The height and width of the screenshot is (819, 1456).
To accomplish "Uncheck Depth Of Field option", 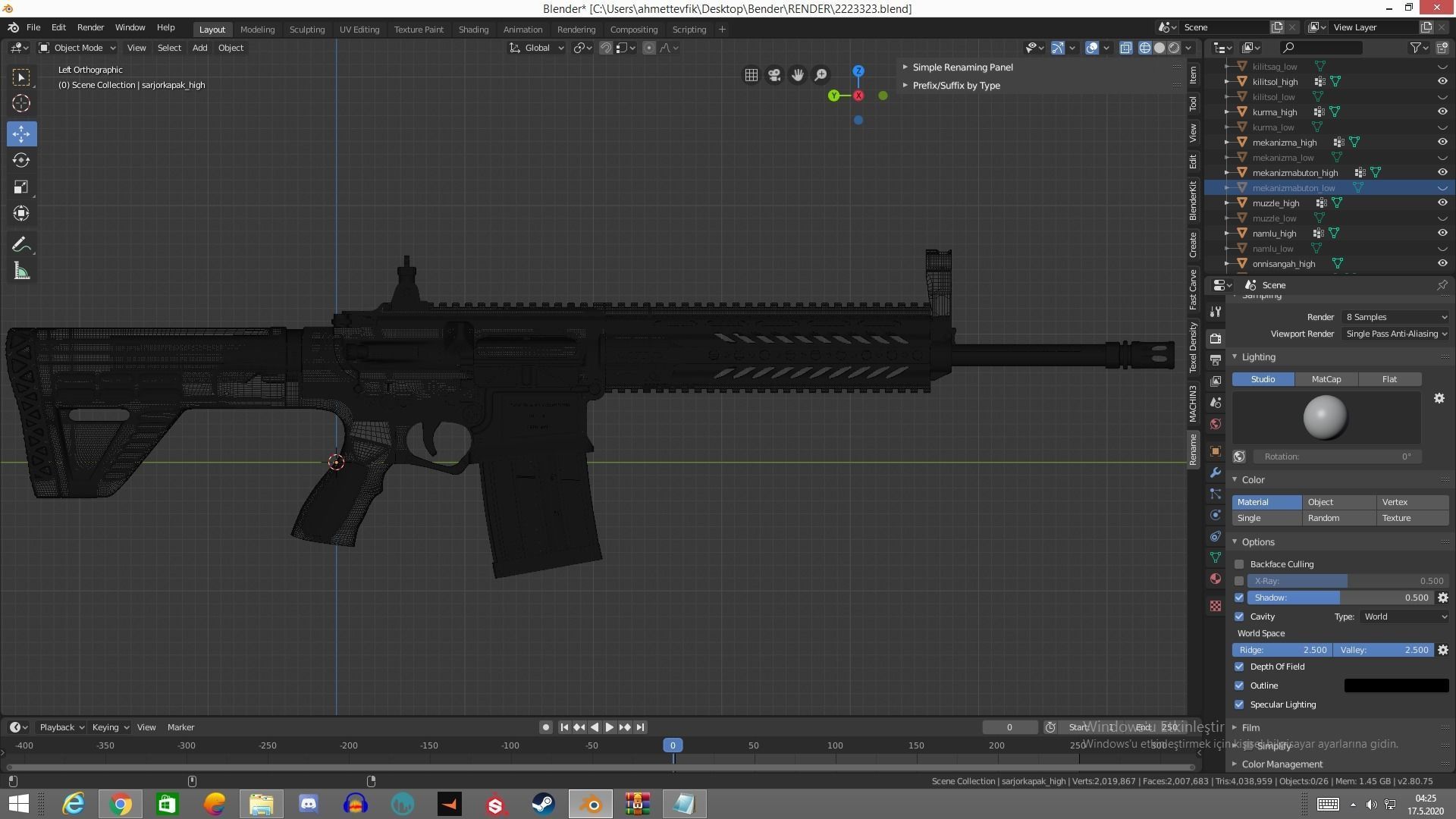I will click(1239, 667).
